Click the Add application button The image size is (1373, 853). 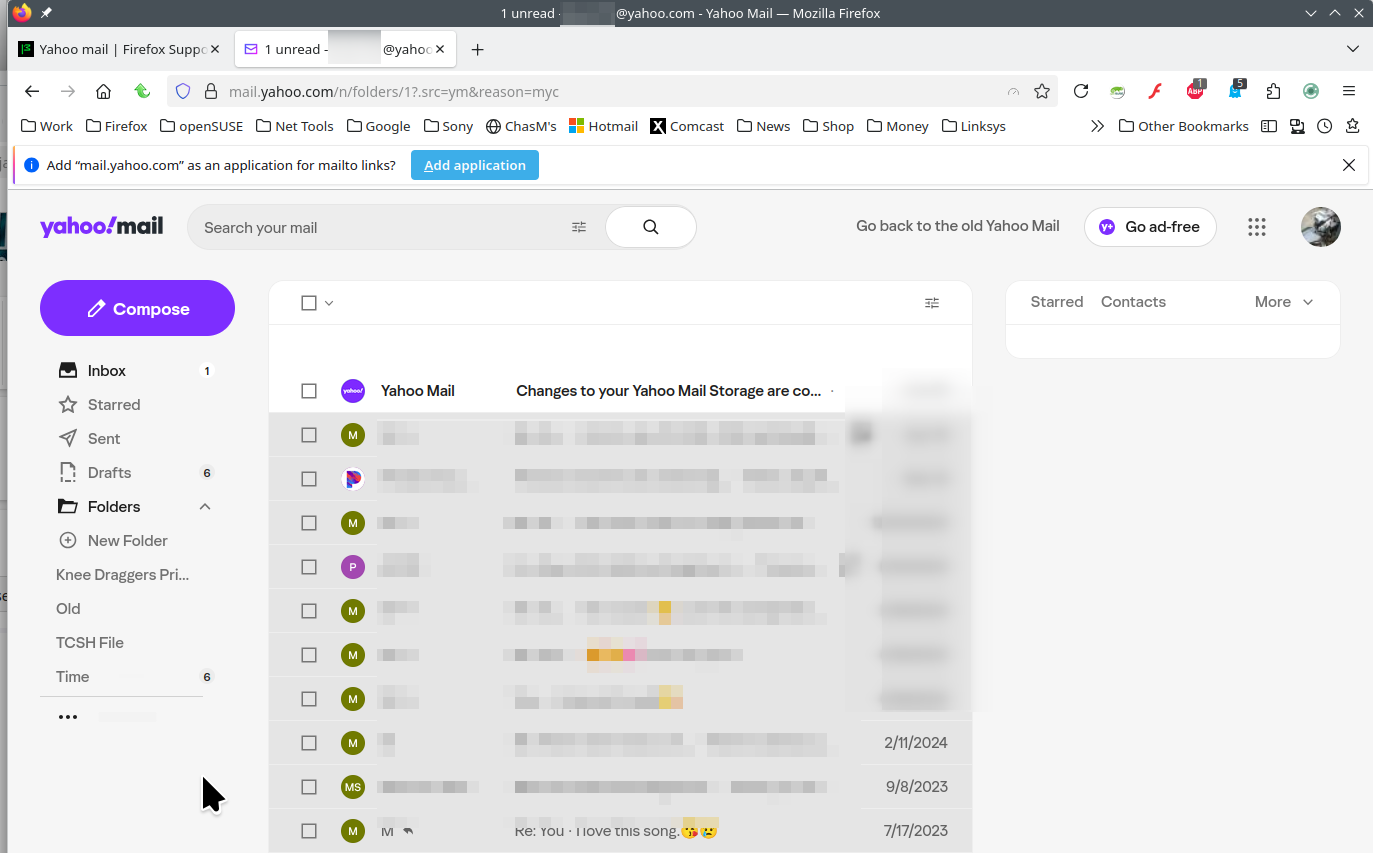(x=475, y=165)
